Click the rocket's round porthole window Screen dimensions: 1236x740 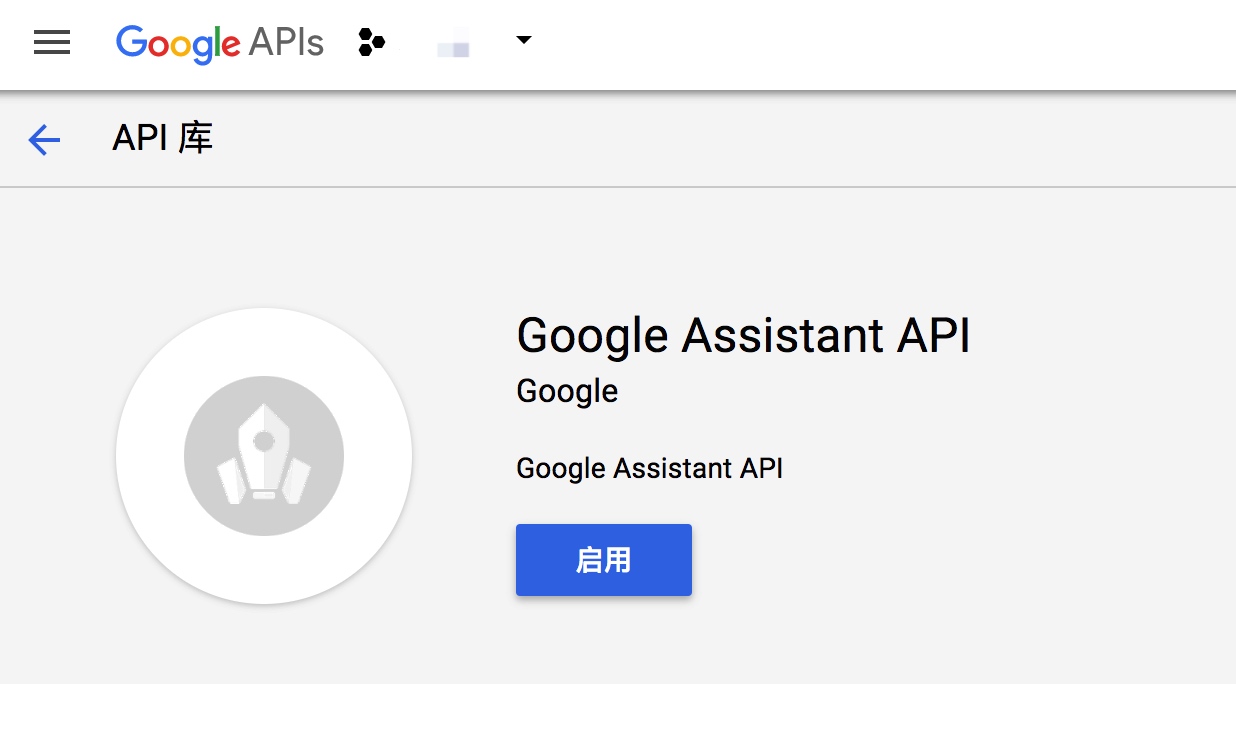click(x=264, y=440)
